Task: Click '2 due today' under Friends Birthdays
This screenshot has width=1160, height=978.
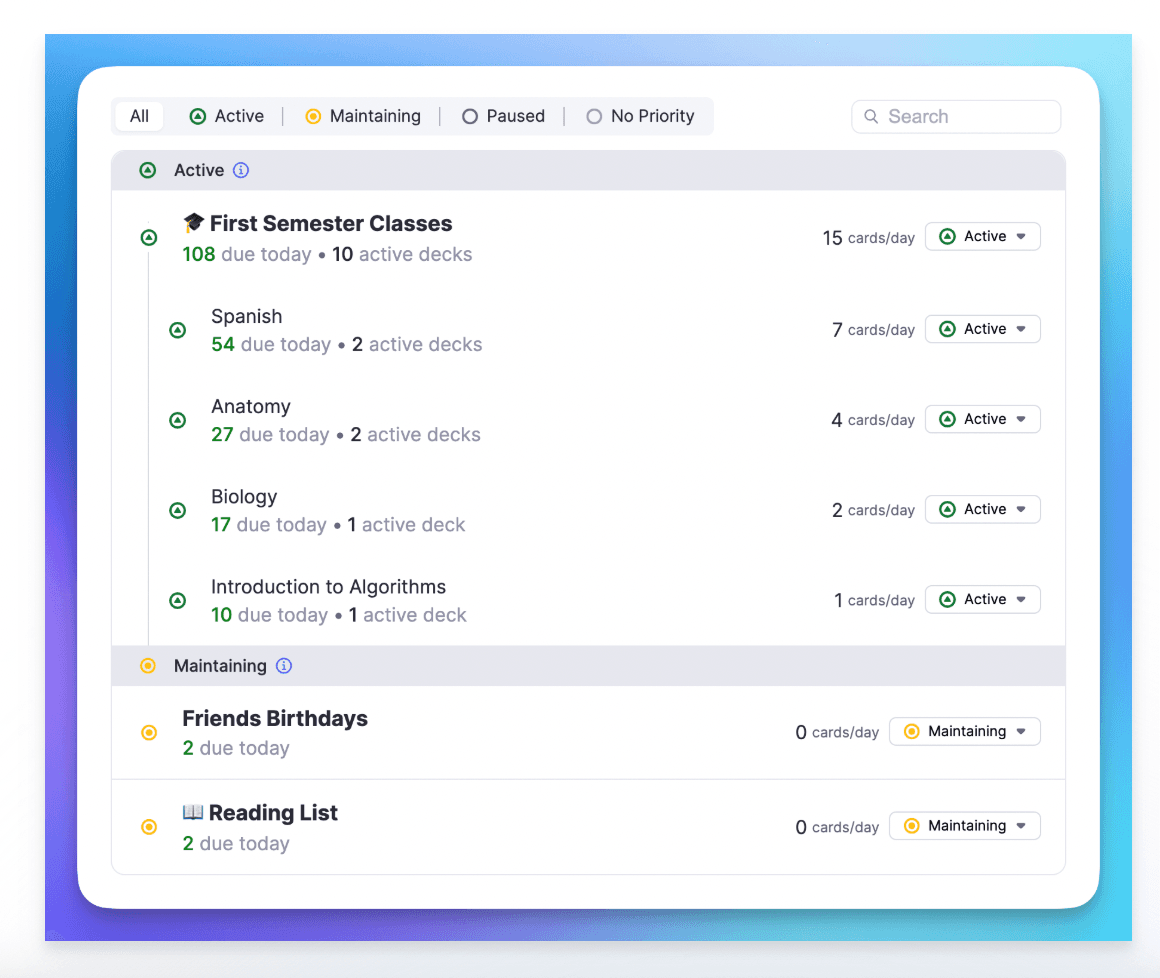Action: [x=236, y=749]
